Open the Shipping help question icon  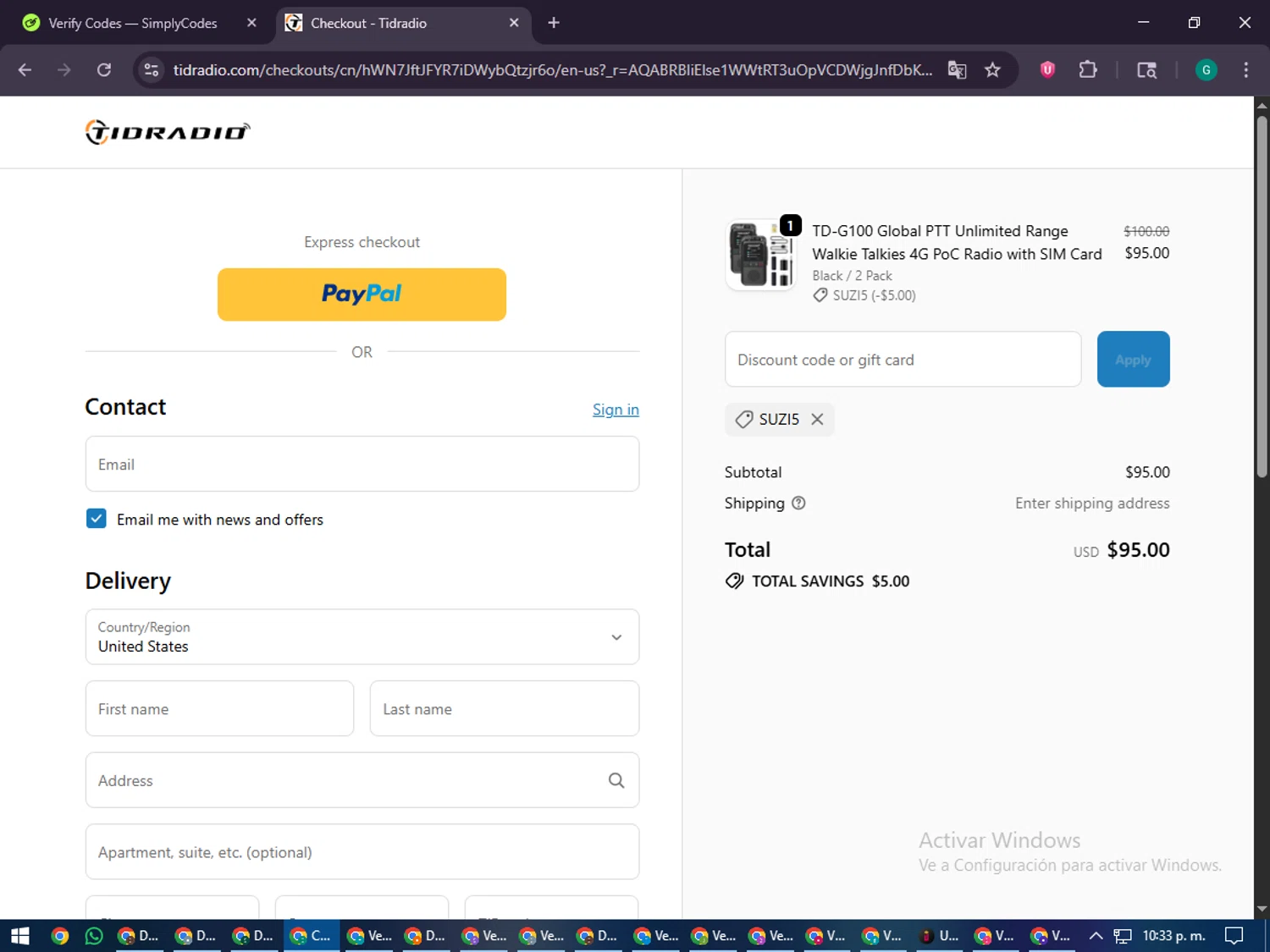[798, 503]
